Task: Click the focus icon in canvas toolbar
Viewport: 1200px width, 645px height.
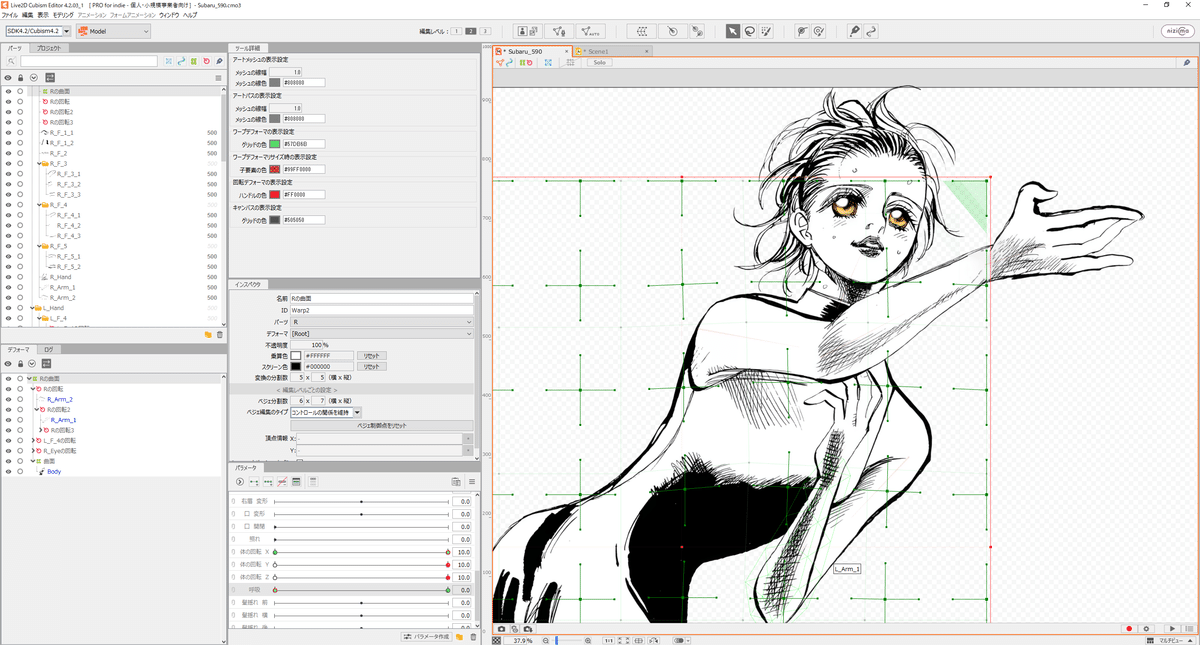Action: pos(549,62)
